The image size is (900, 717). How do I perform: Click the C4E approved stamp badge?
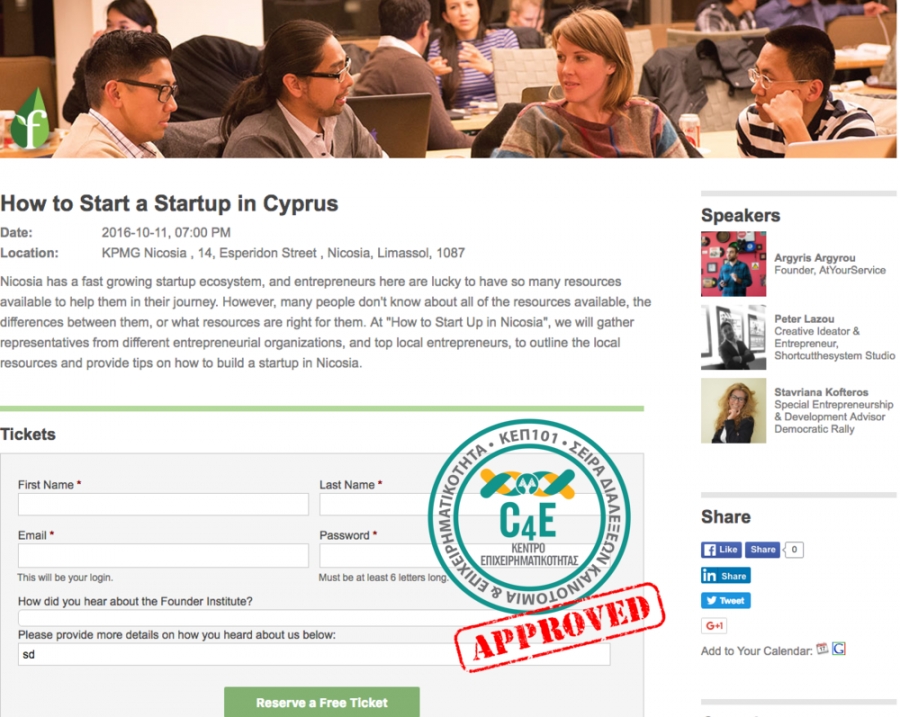529,517
